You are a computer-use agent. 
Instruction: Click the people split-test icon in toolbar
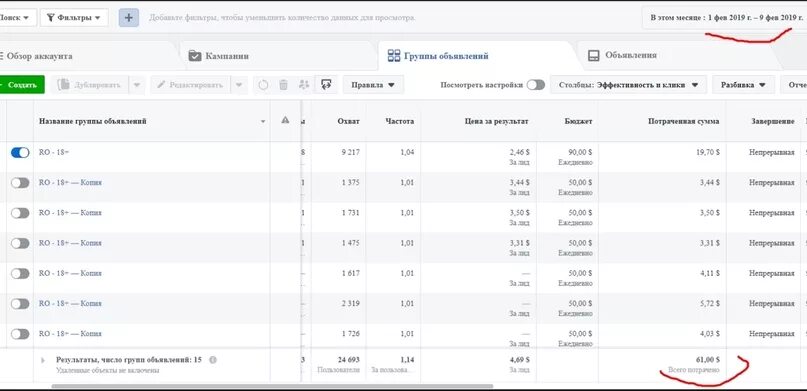304,85
